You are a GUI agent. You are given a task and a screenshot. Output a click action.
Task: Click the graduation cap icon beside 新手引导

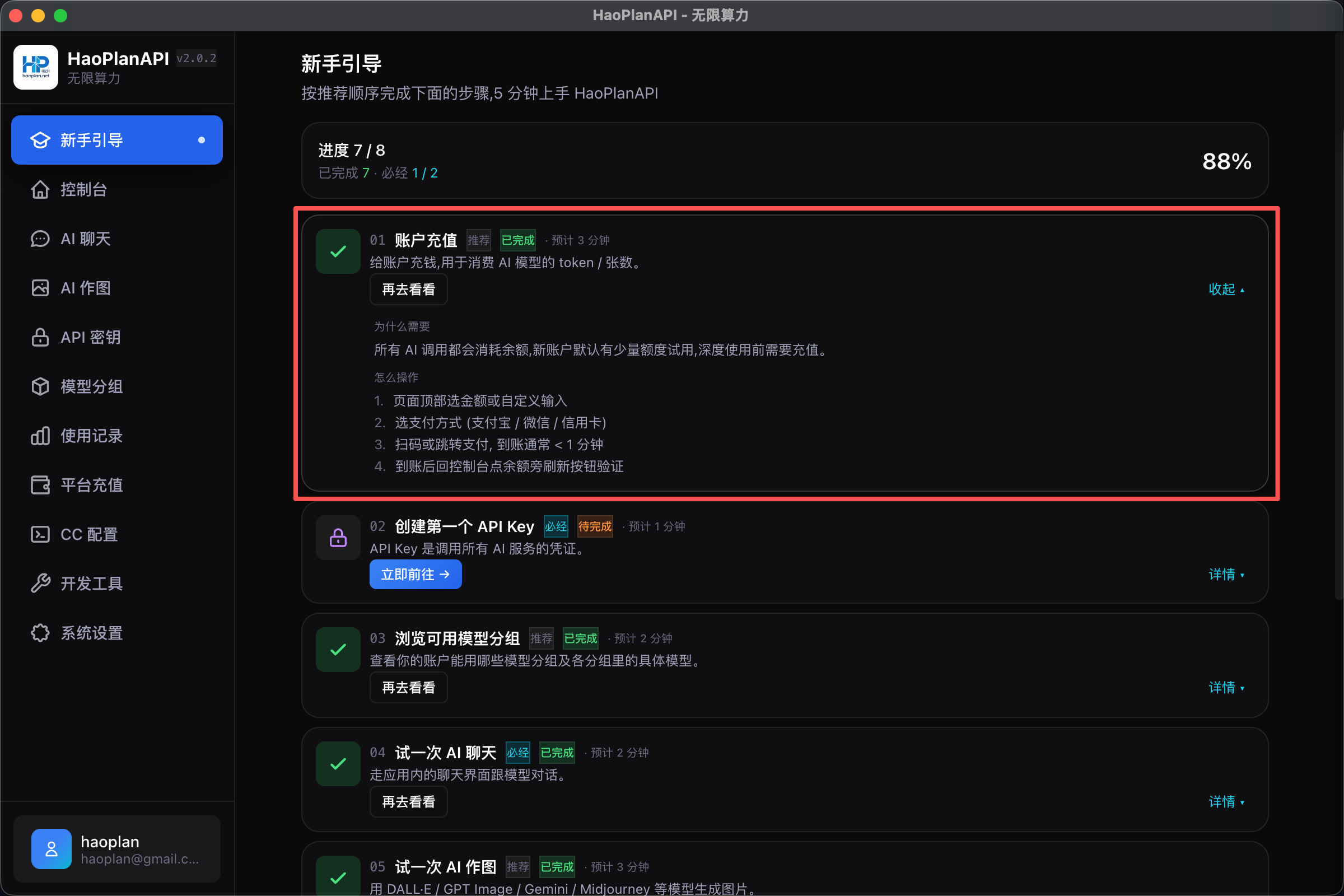(40, 140)
